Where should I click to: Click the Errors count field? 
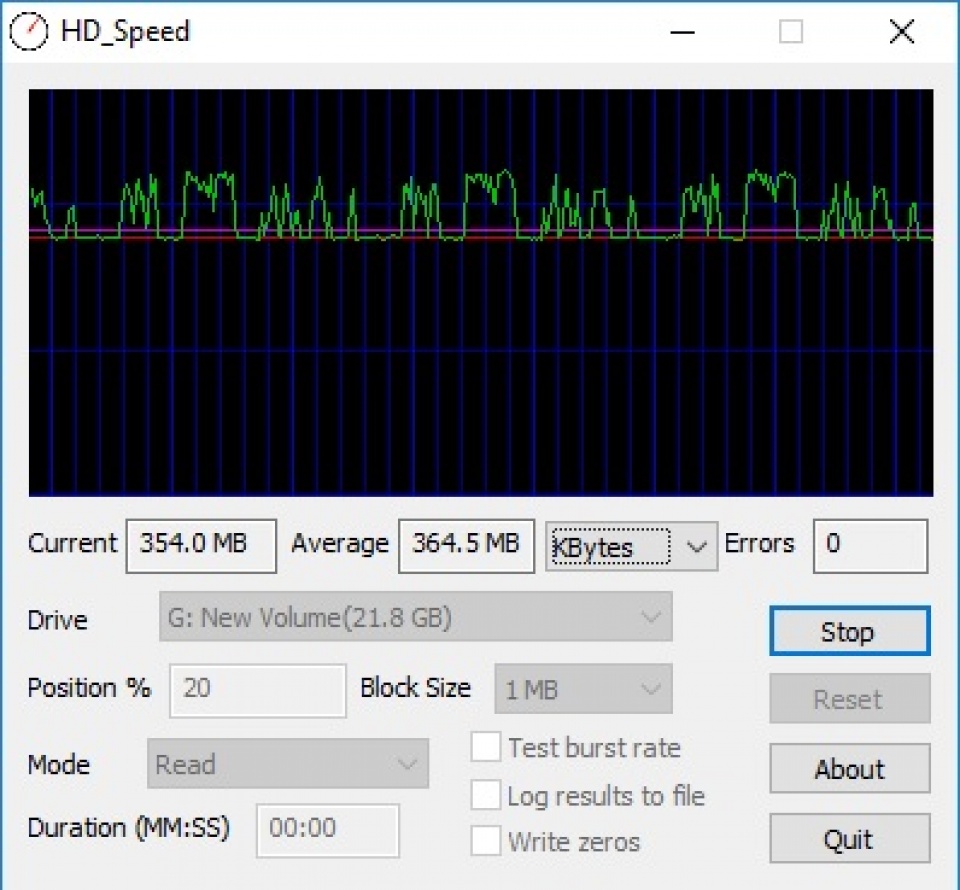coord(869,545)
